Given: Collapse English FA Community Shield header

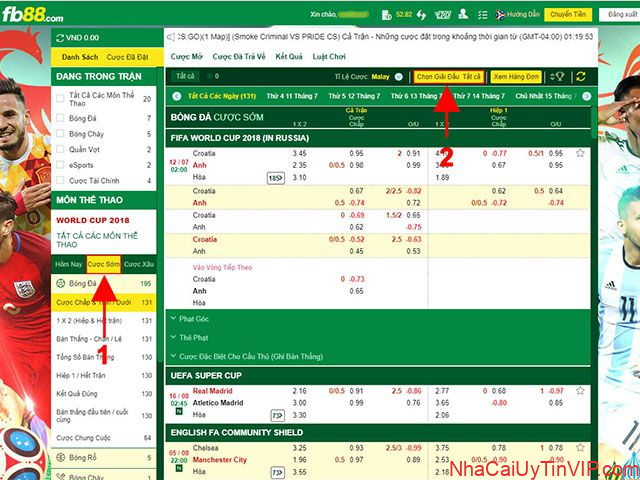Looking at the screenshot, I should tap(378, 432).
